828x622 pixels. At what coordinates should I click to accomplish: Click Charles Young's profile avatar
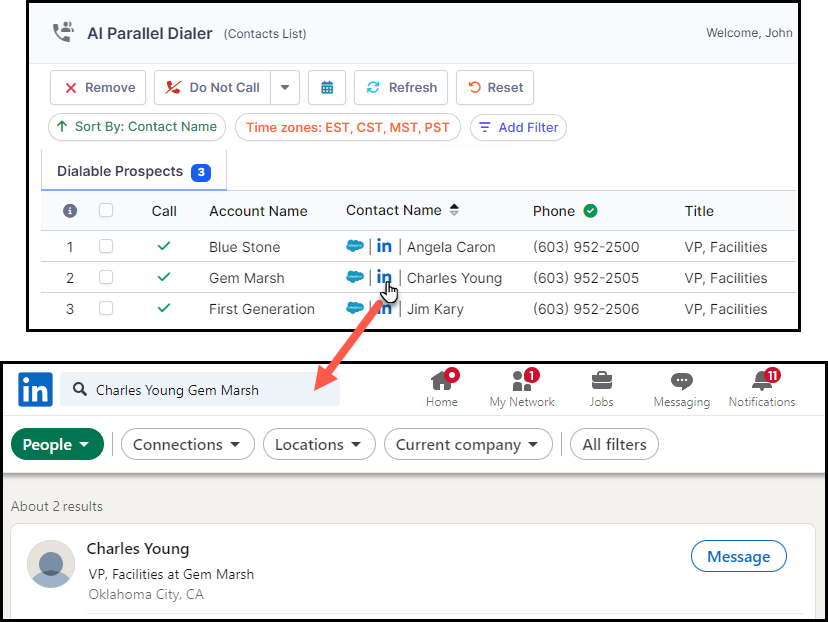pos(51,563)
